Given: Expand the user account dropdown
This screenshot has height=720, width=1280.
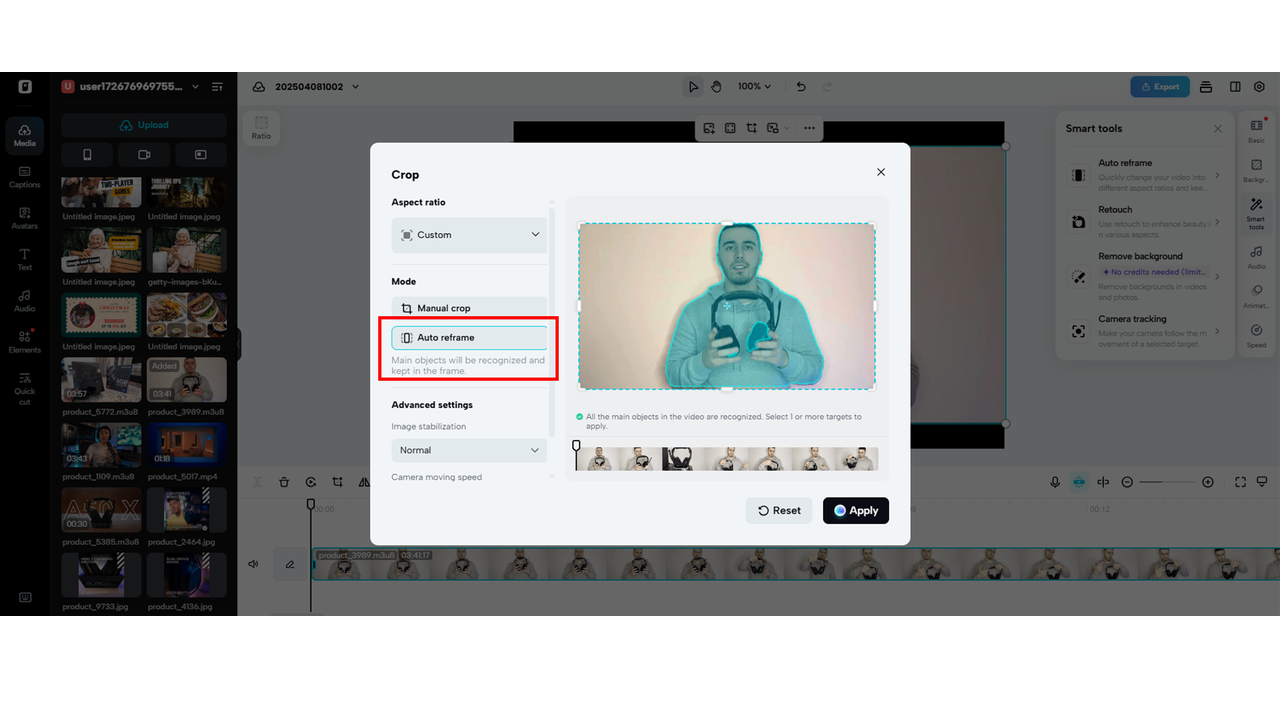Looking at the screenshot, I should [x=195, y=87].
